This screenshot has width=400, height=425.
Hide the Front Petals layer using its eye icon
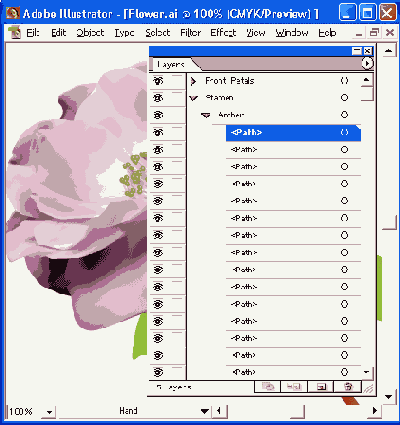click(158, 81)
